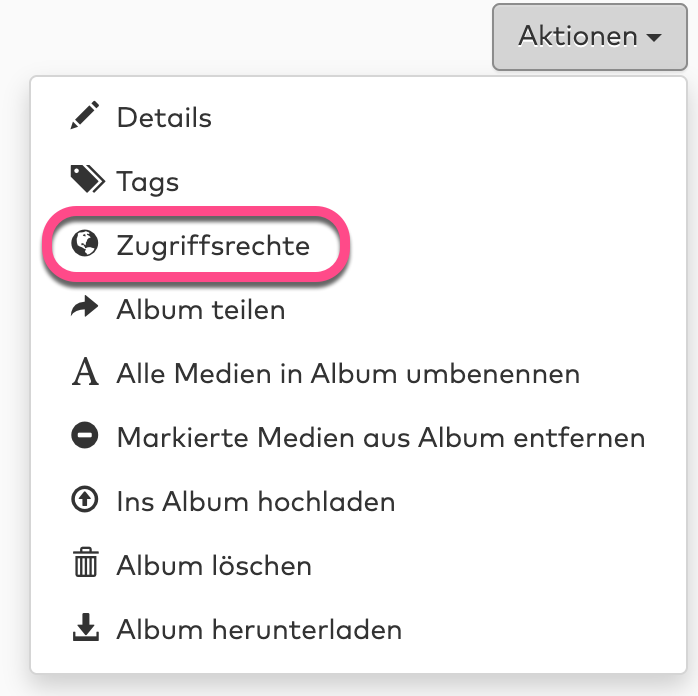Choose Album herunterladen option

[x=259, y=630]
